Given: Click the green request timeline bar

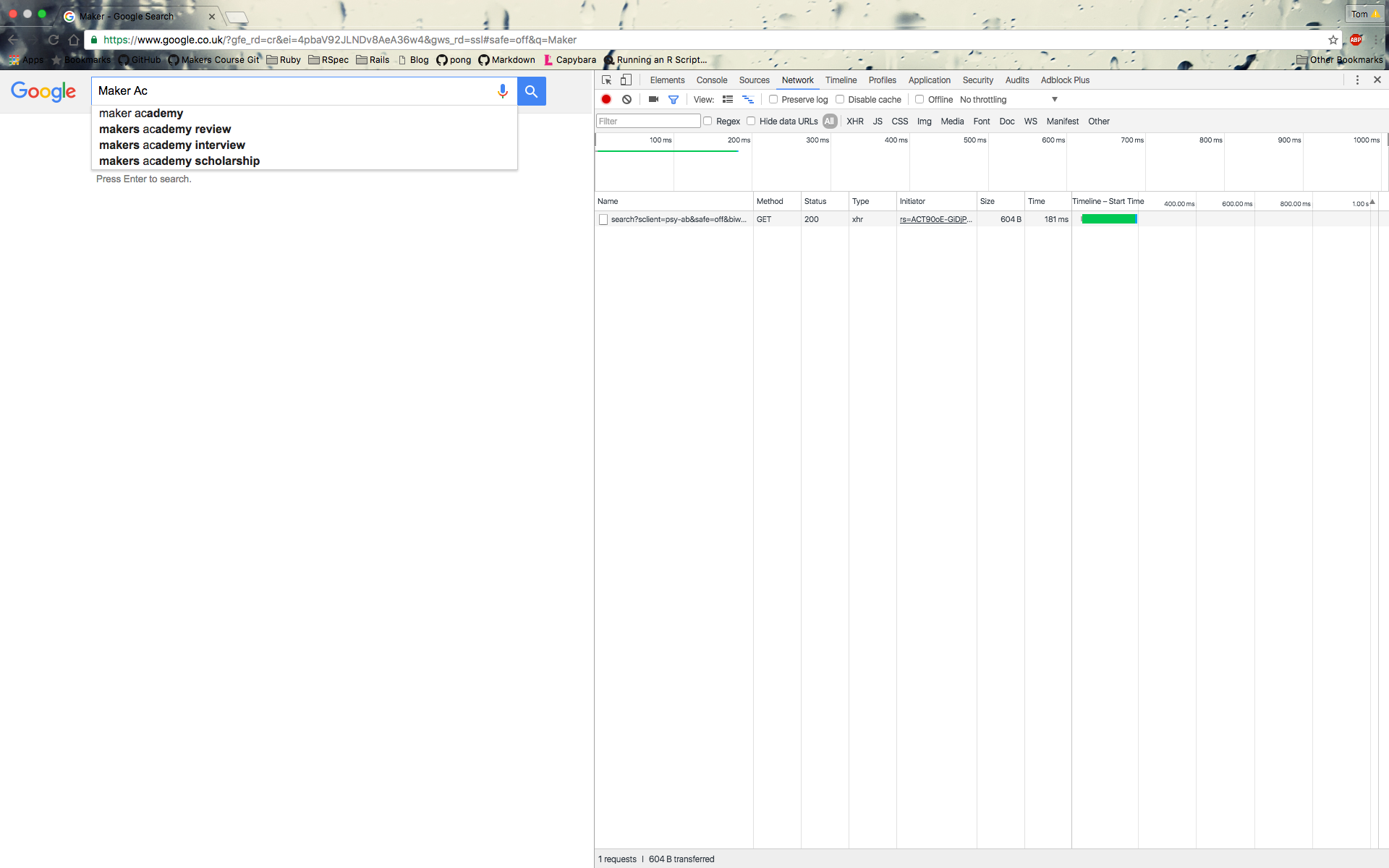Looking at the screenshot, I should click(x=1109, y=219).
